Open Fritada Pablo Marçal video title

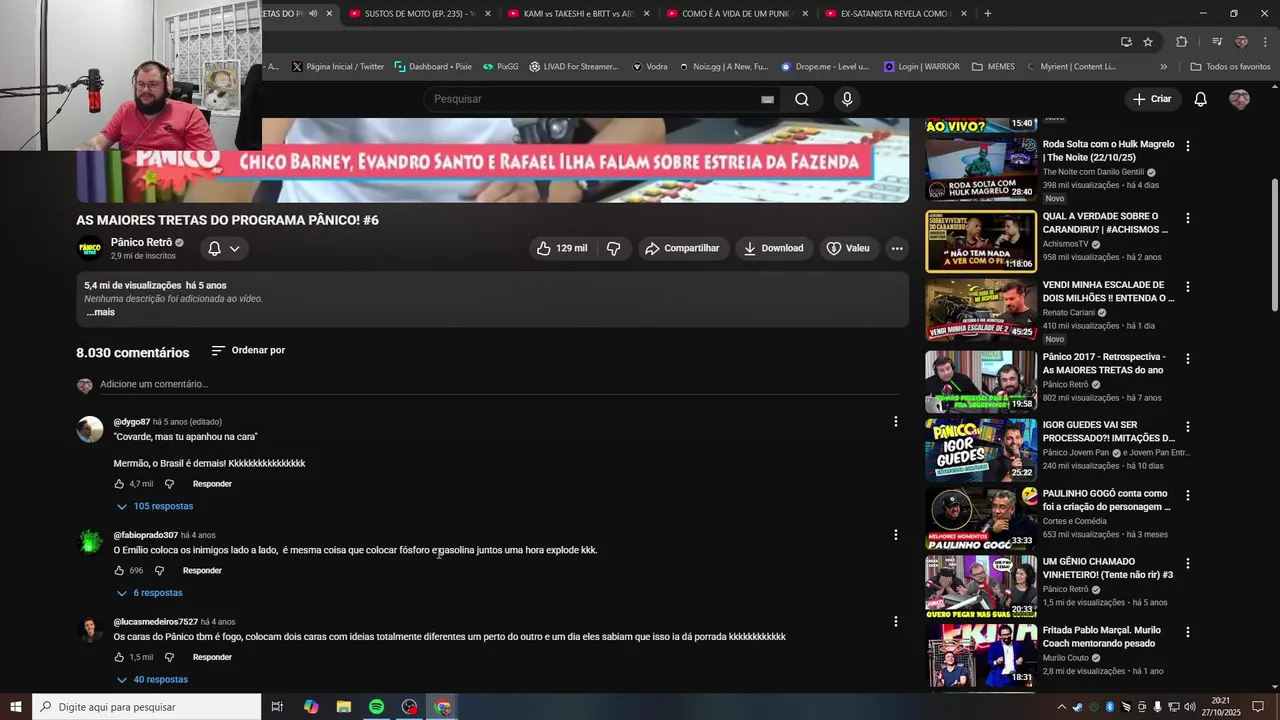(1102, 638)
